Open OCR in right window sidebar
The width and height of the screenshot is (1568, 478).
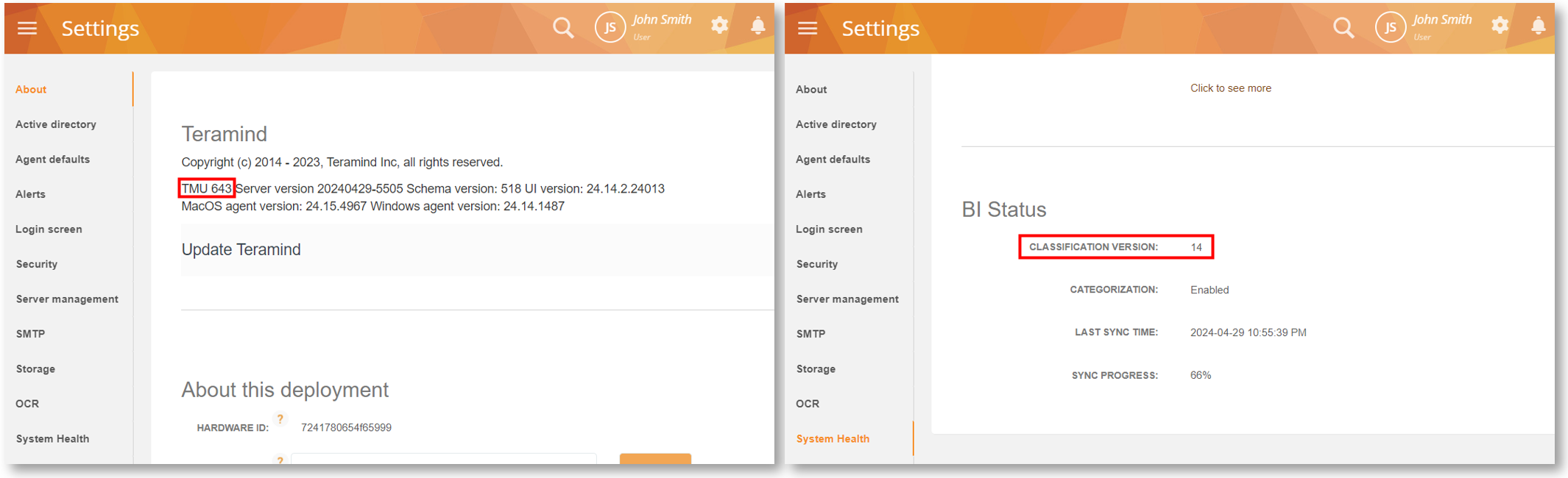point(808,404)
